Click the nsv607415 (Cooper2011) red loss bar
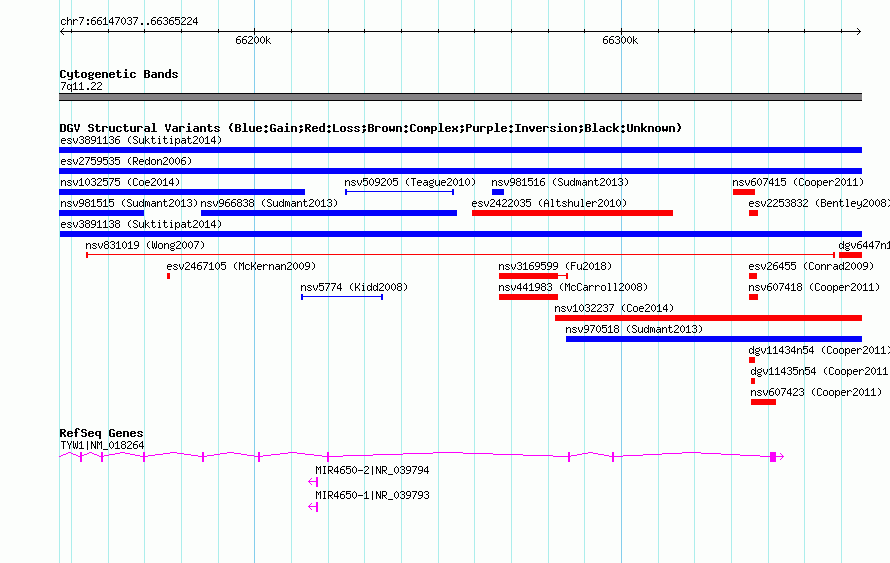 pyautogui.click(x=744, y=192)
